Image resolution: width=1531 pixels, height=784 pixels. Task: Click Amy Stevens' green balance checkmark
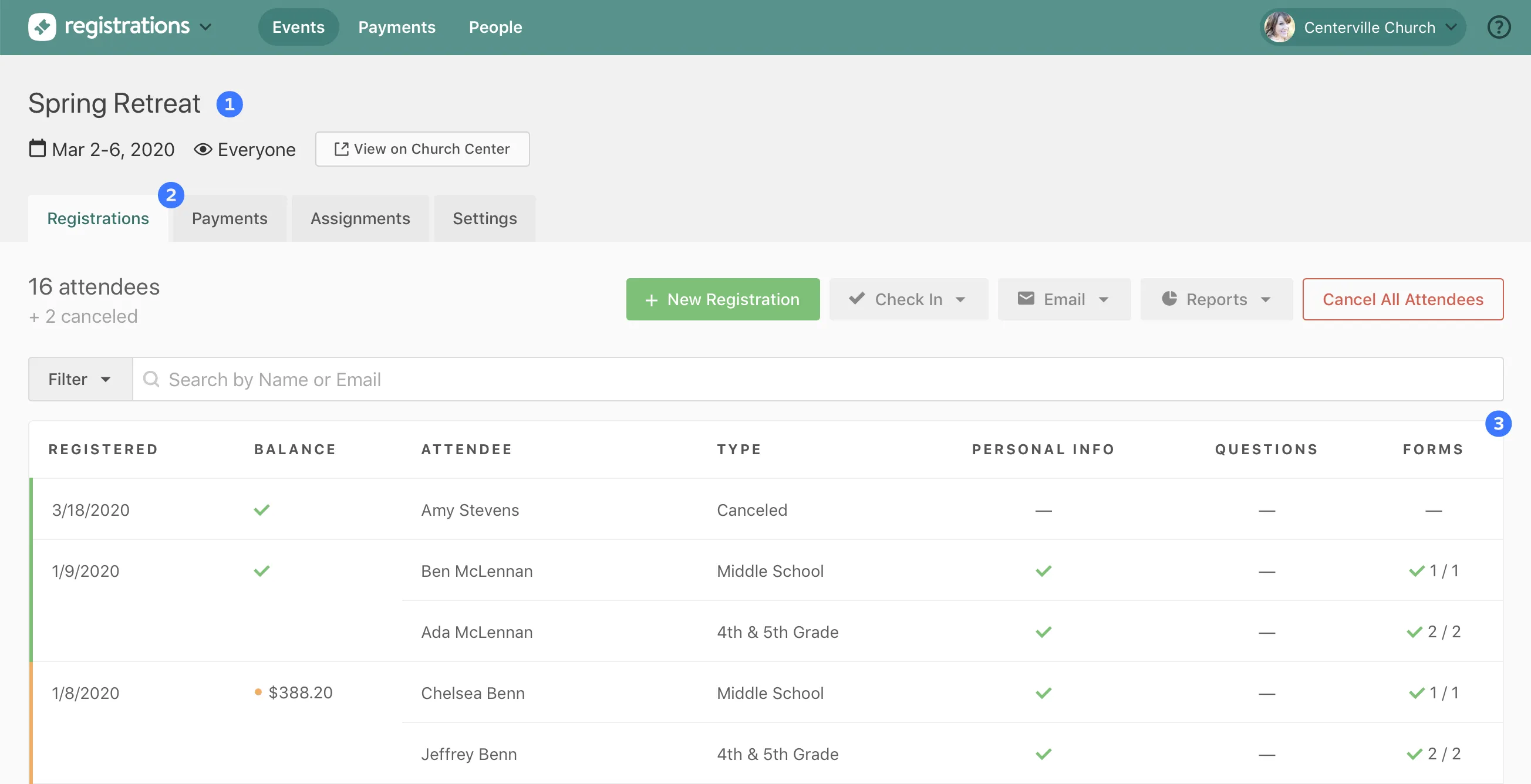(x=261, y=509)
